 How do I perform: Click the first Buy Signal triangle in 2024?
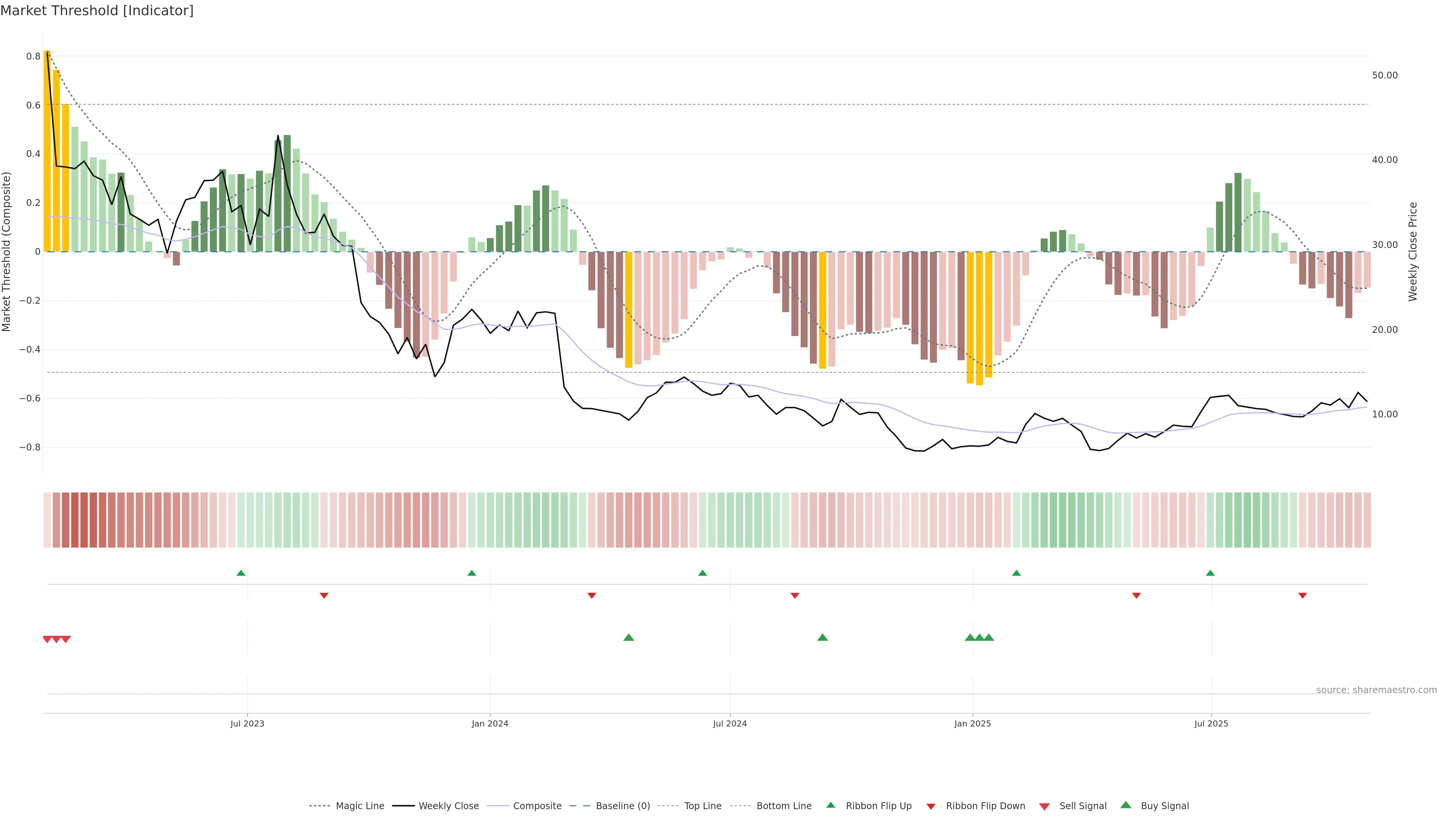[629, 637]
